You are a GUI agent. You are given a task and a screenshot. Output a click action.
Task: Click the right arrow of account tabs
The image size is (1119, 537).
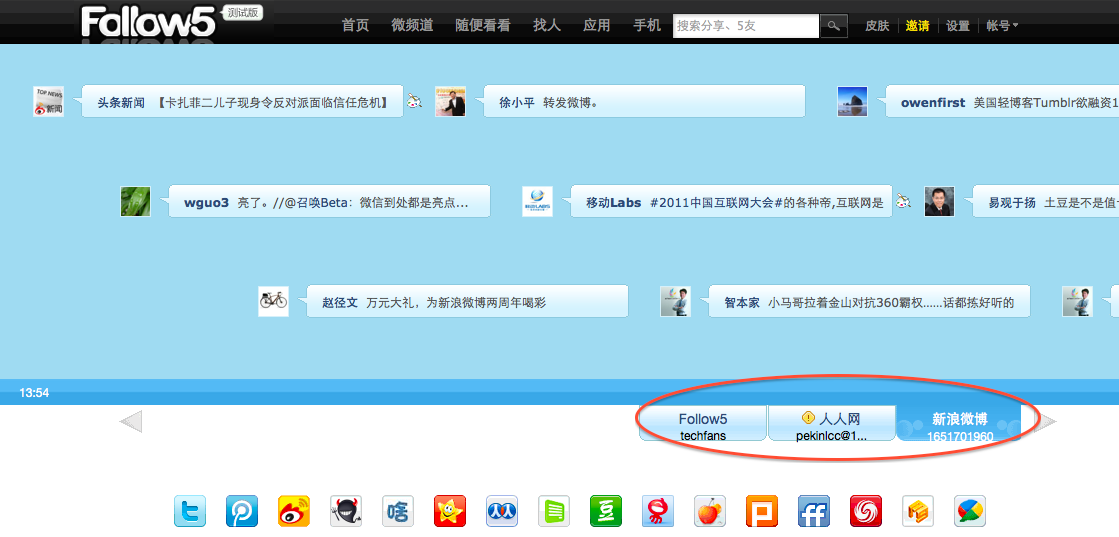tap(1045, 421)
